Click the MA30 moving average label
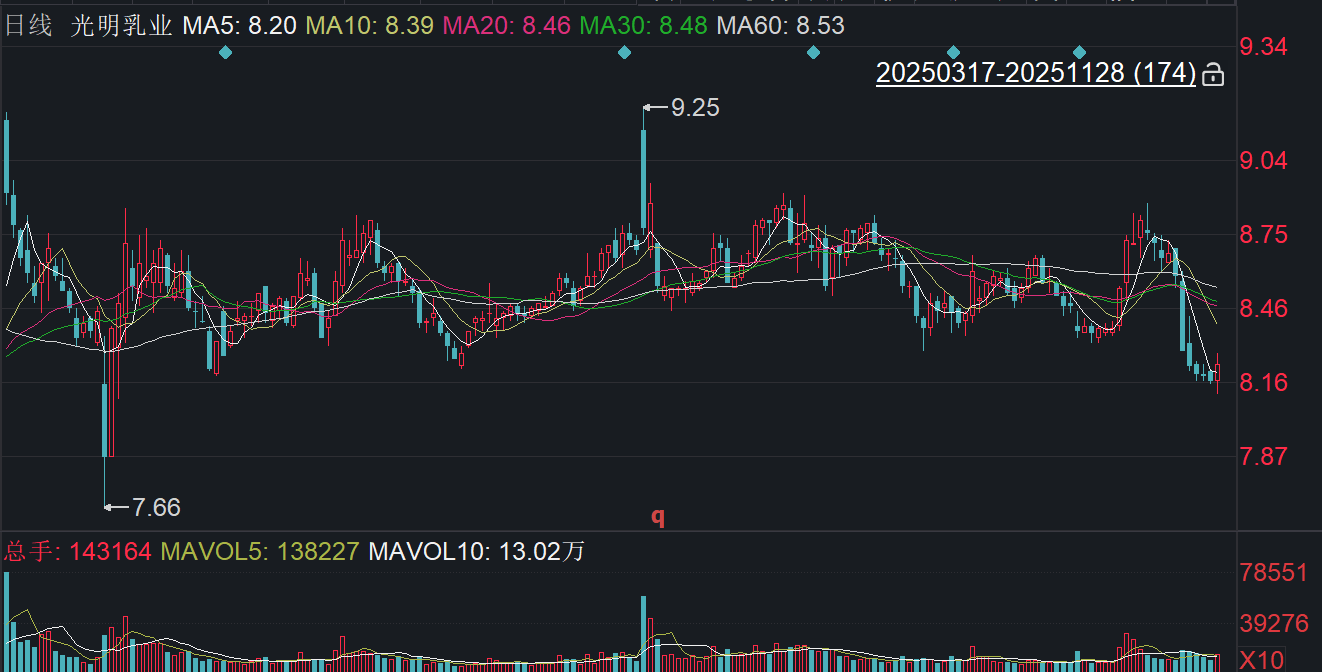The width and height of the screenshot is (1322, 672). (x=645, y=26)
